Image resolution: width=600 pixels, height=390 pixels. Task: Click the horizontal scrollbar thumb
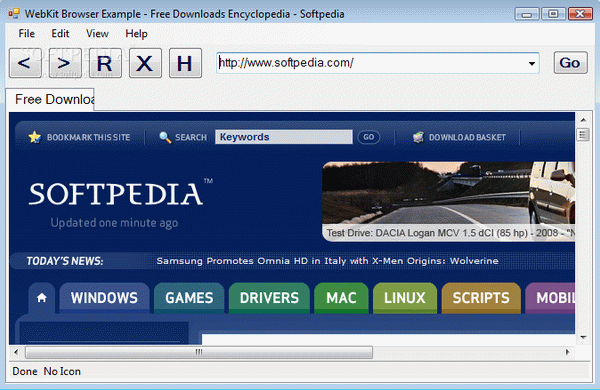click(199, 352)
